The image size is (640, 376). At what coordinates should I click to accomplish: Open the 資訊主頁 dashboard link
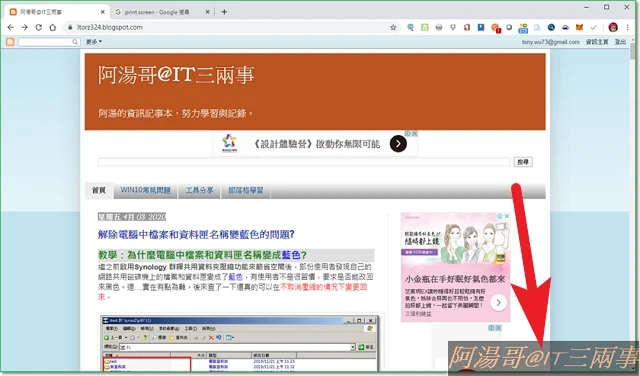pos(597,42)
